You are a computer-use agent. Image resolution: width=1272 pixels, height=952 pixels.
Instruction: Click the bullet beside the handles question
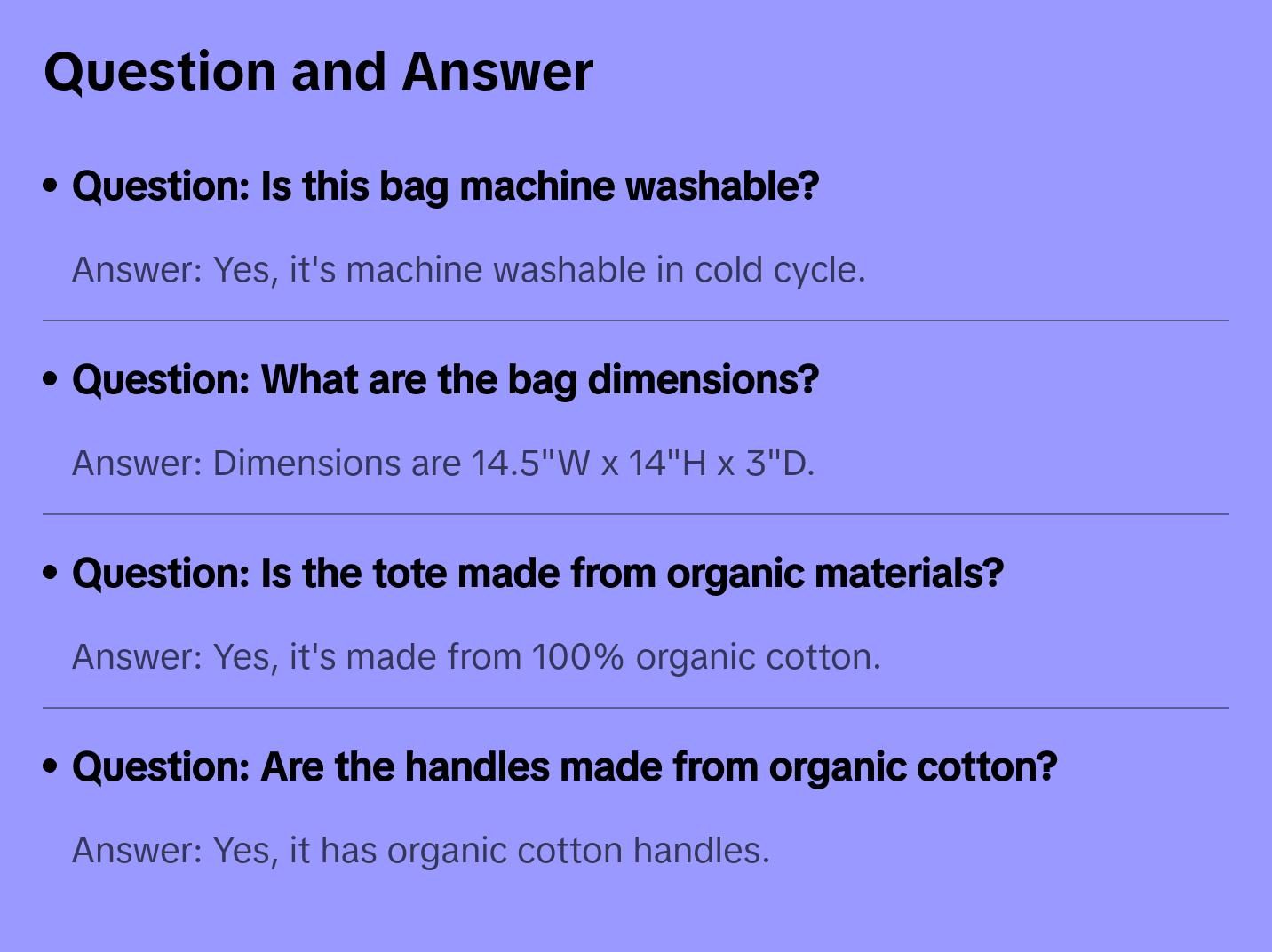pos(50,766)
